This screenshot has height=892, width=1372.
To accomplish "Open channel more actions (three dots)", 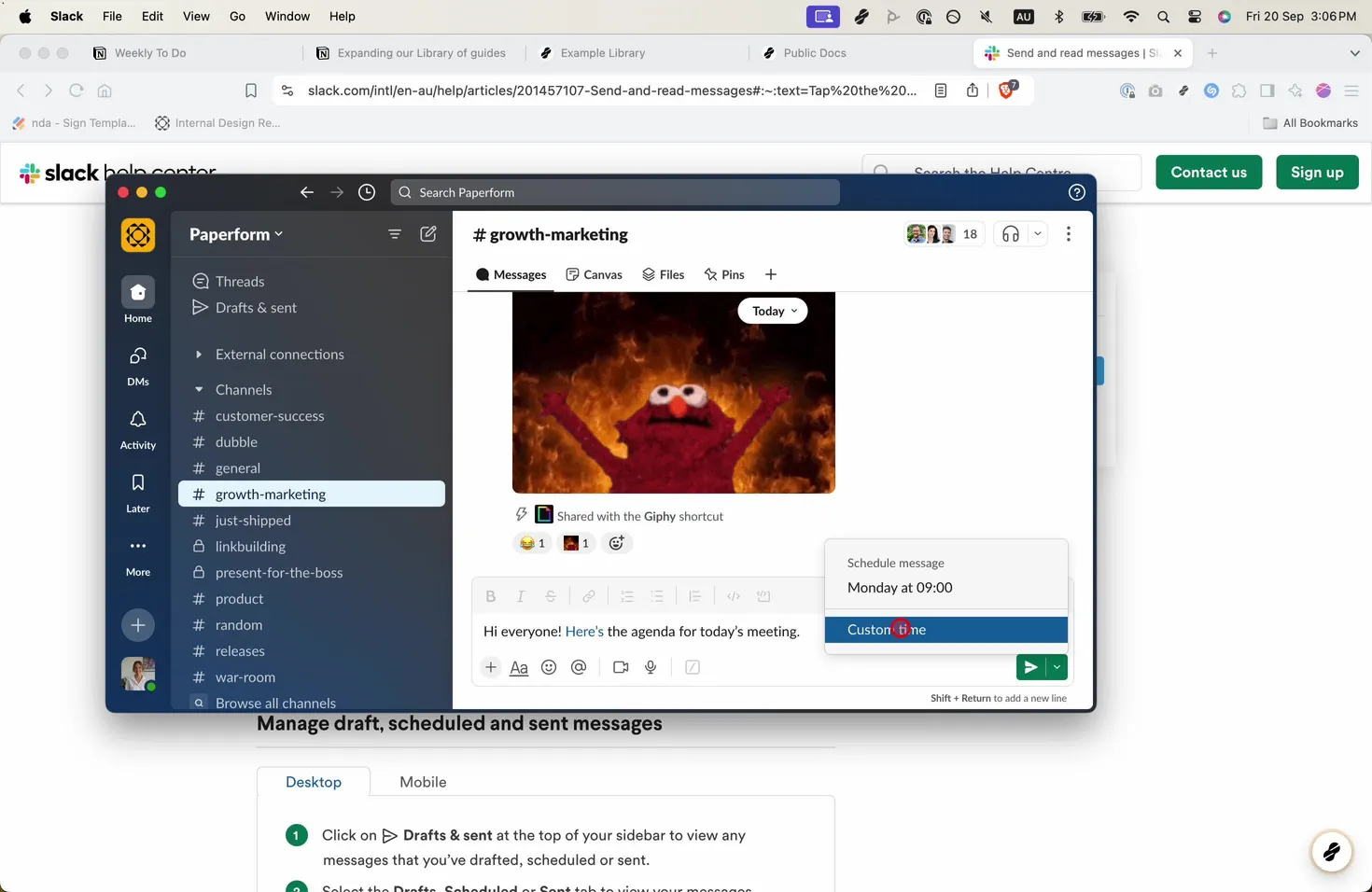I will coord(1069,234).
